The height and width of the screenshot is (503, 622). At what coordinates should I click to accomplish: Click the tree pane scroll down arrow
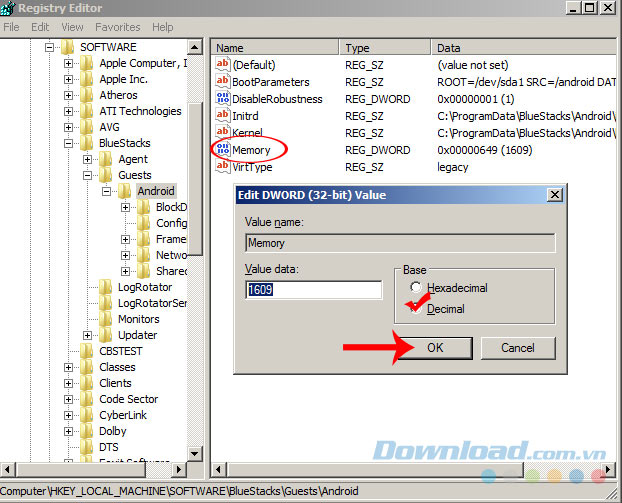194,453
